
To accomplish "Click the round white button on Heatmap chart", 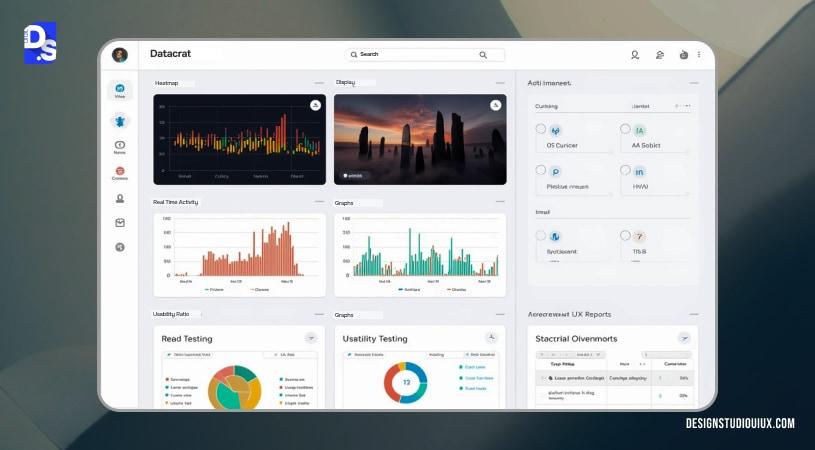I will (x=315, y=105).
